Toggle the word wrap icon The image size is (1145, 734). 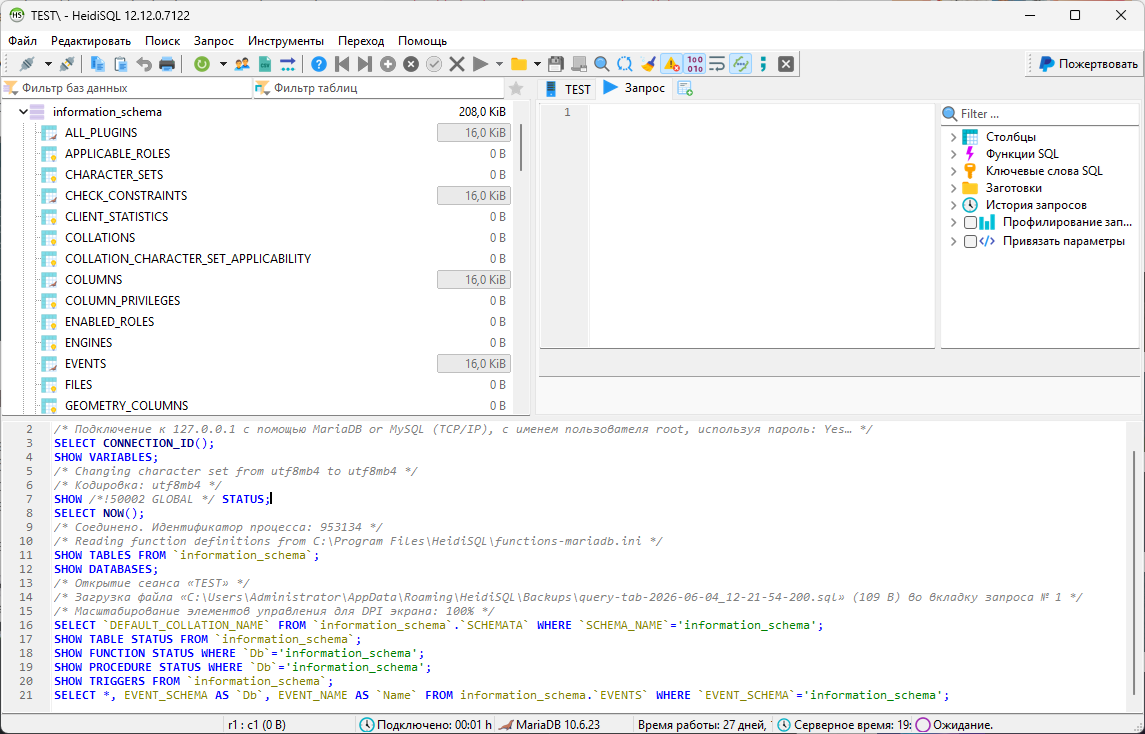[x=717, y=64]
